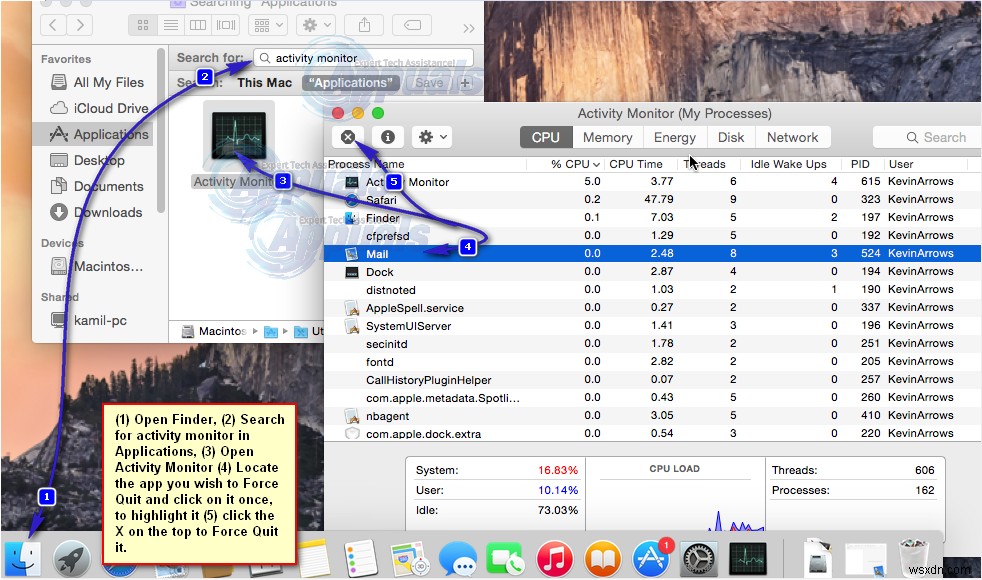Click the Activity Monitor app icon in Finder results

[x=239, y=135]
